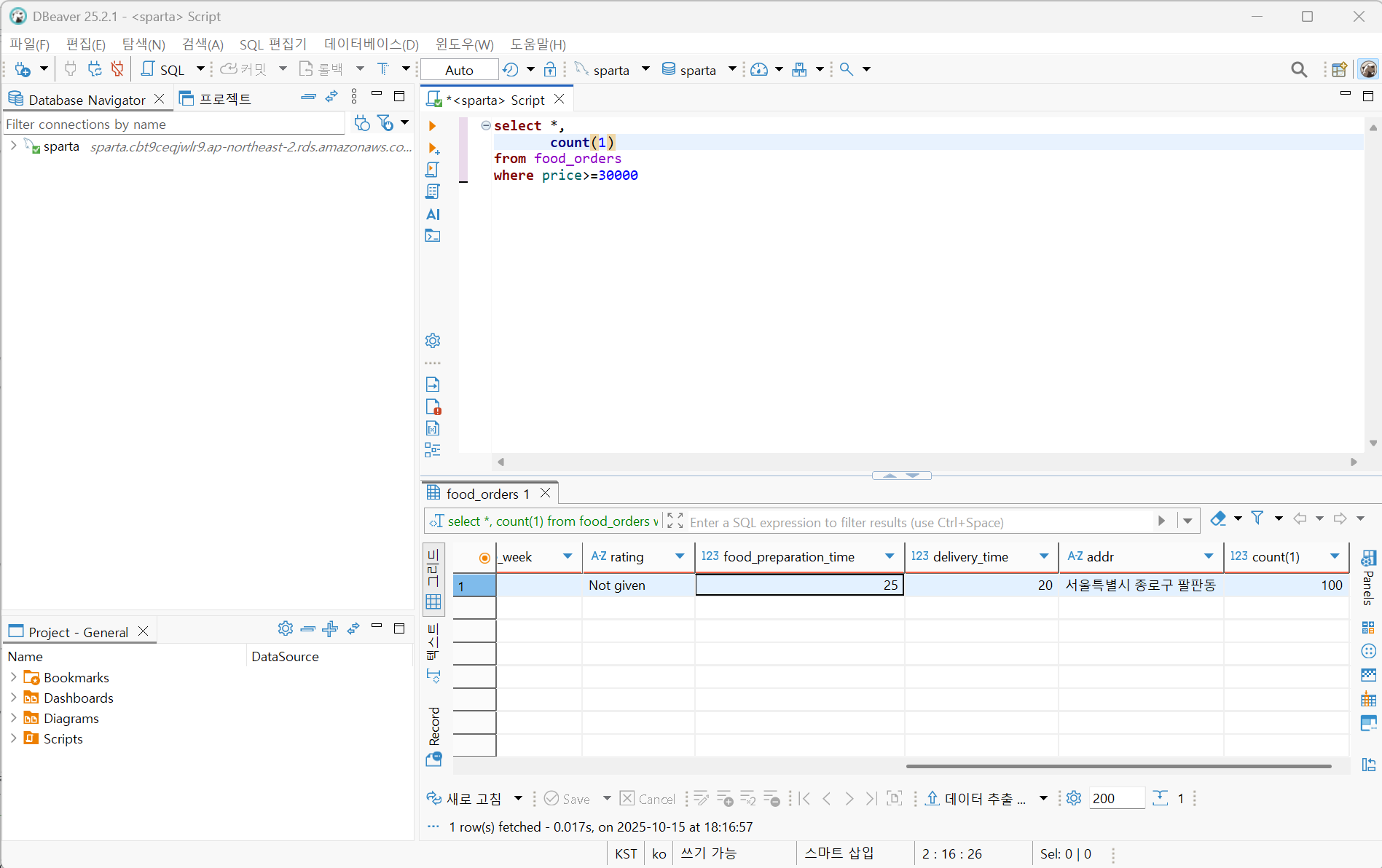1382x868 pixels.
Task: Expand the Scripts tree node
Action: pos(13,738)
